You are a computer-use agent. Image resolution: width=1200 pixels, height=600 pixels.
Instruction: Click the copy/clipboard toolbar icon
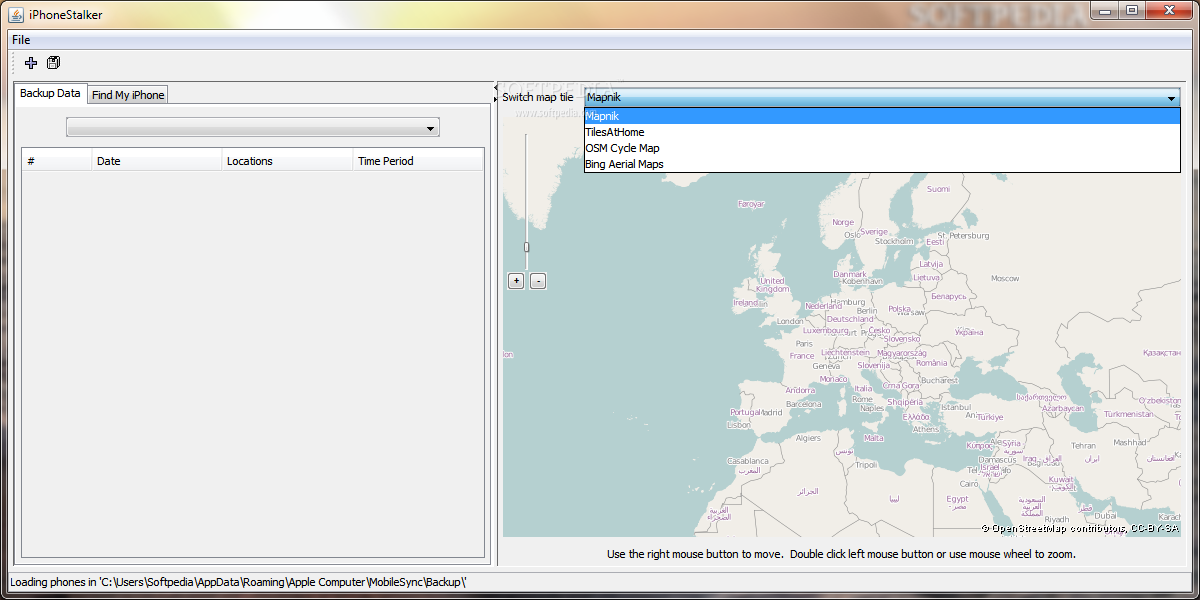(53, 63)
